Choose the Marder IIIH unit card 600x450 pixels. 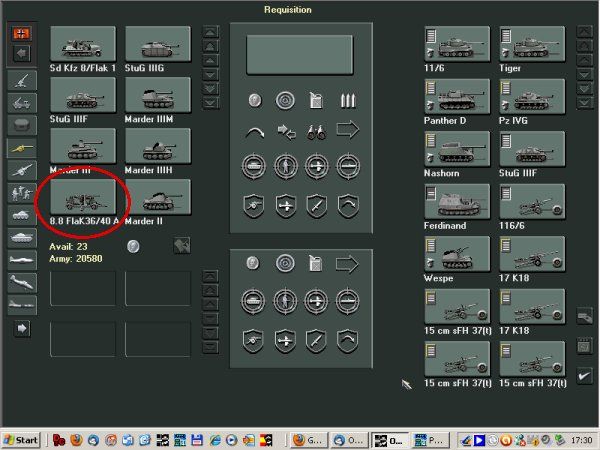click(x=158, y=146)
